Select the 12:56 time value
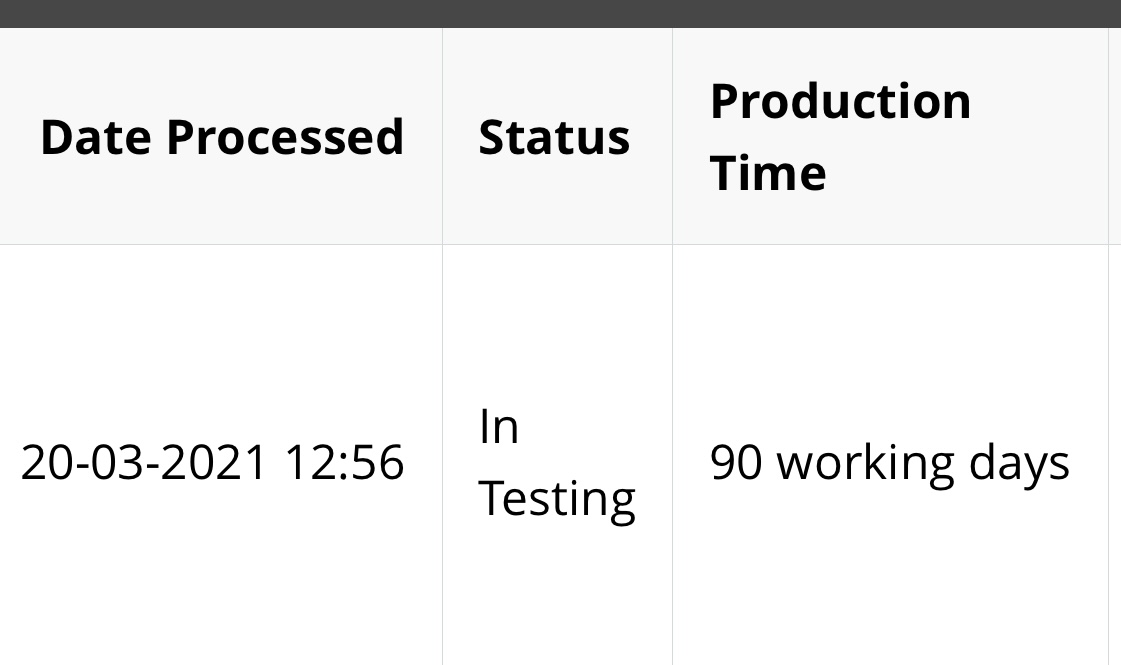 pos(345,462)
